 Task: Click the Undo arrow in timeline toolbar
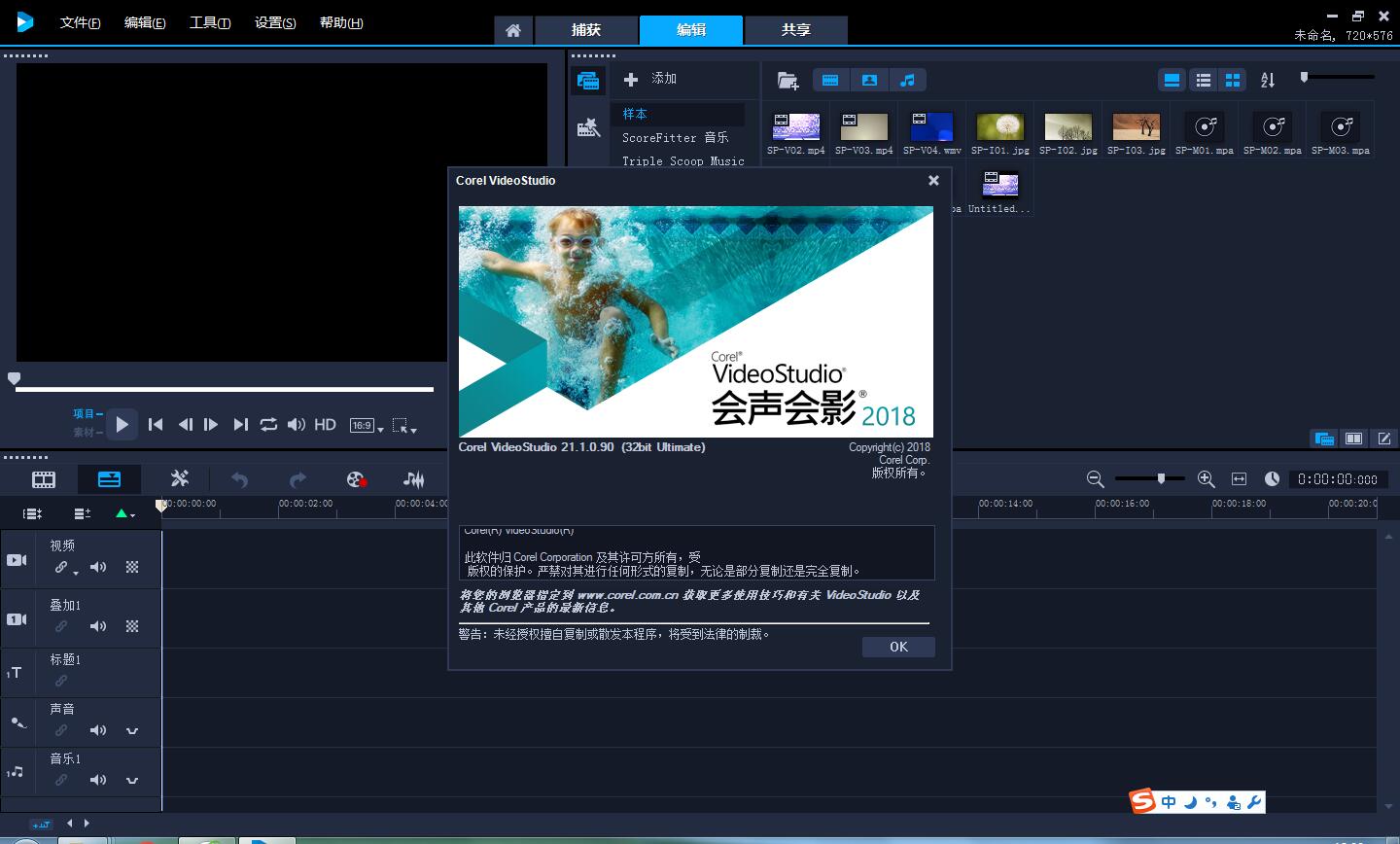239,479
